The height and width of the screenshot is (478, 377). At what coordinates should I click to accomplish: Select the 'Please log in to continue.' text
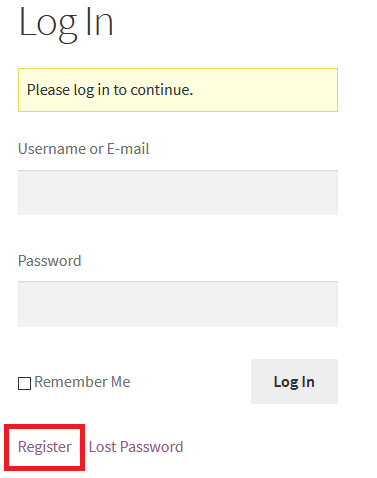110,90
